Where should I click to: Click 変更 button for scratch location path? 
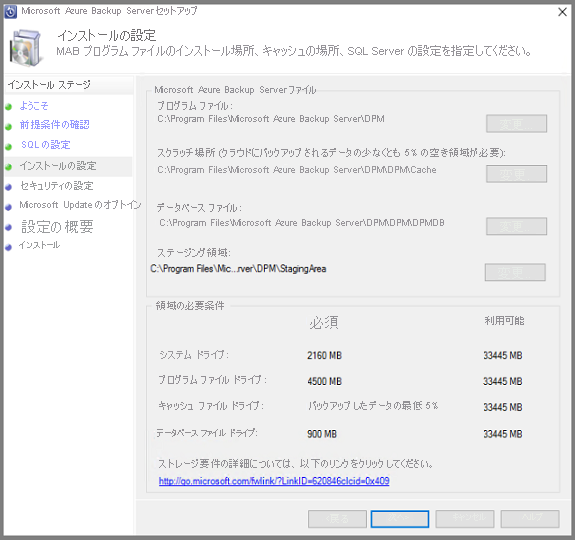516,174
